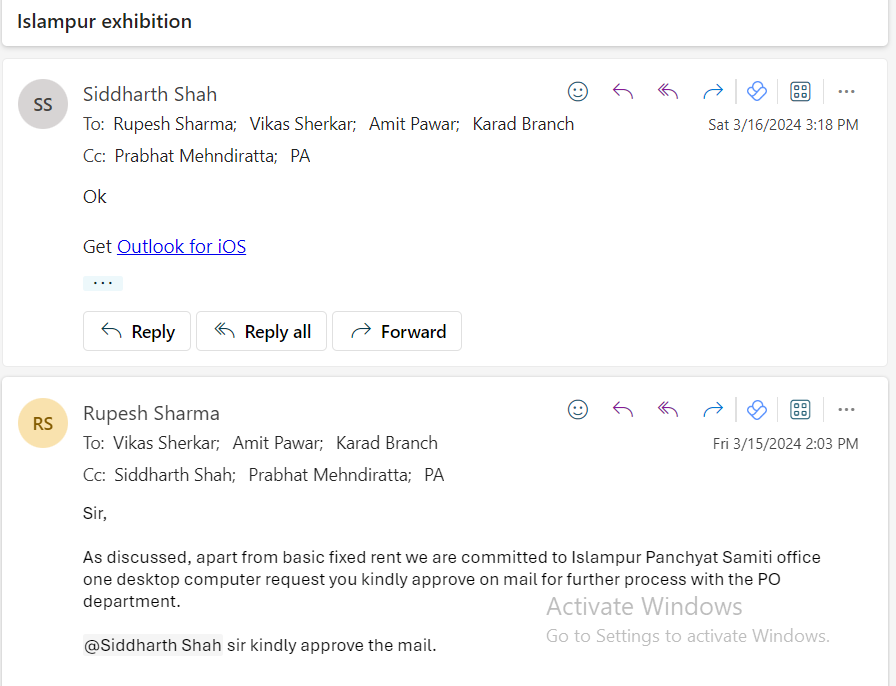Screen dimensions: 896x686
Task: Reply all icon on Siddharth Shah's email
Action: pyautogui.click(x=667, y=91)
